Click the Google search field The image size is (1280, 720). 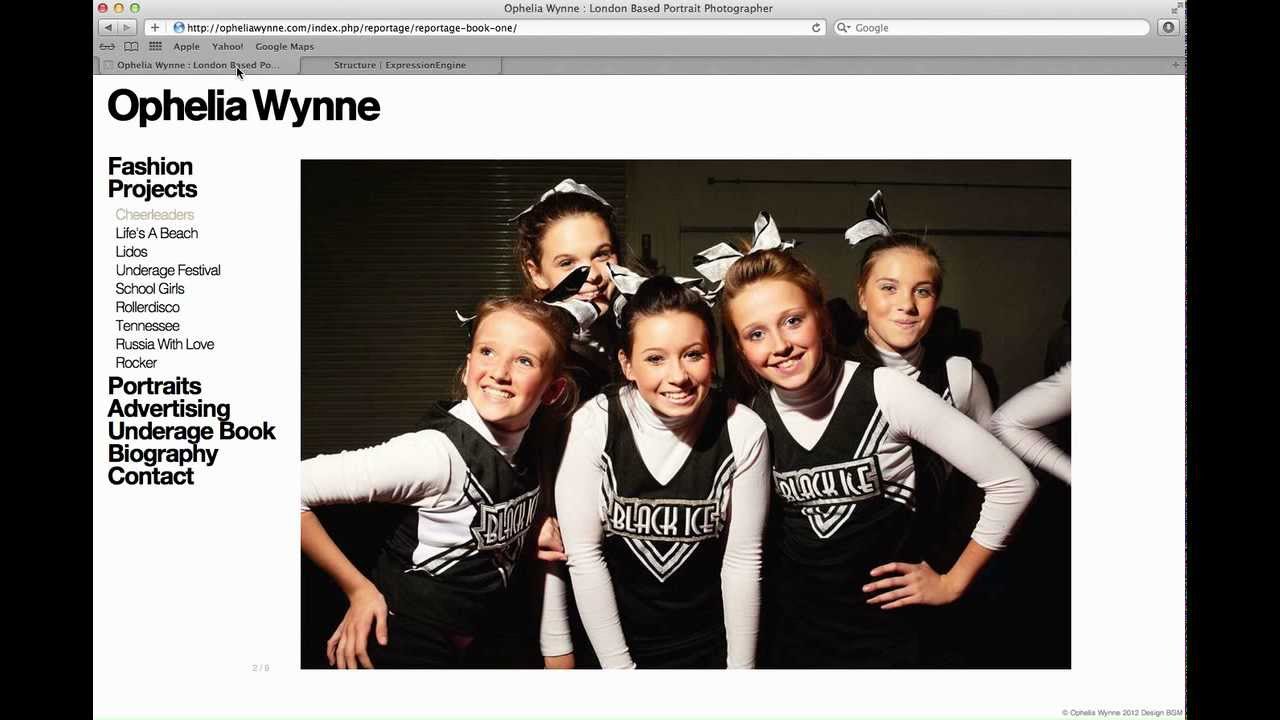tap(992, 28)
